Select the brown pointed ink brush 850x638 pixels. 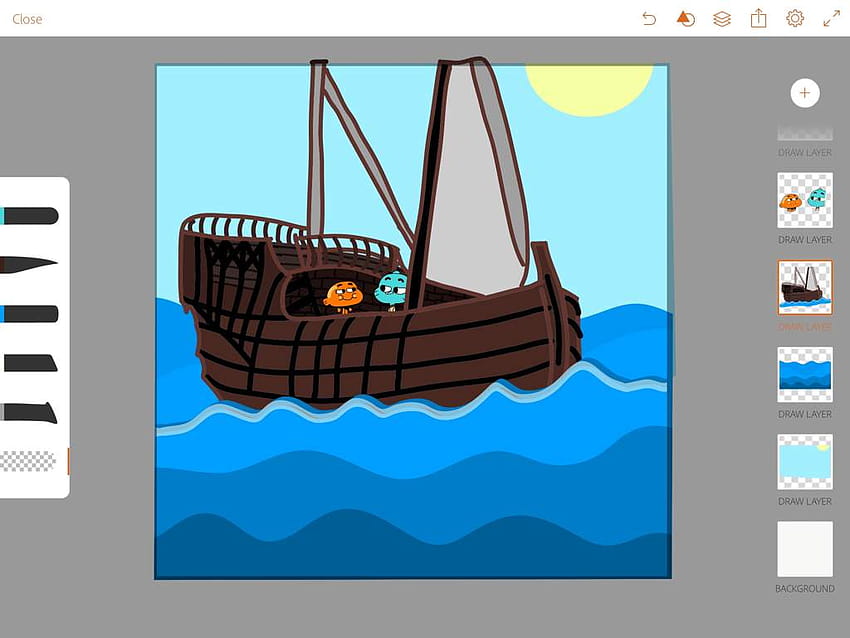(x=29, y=264)
